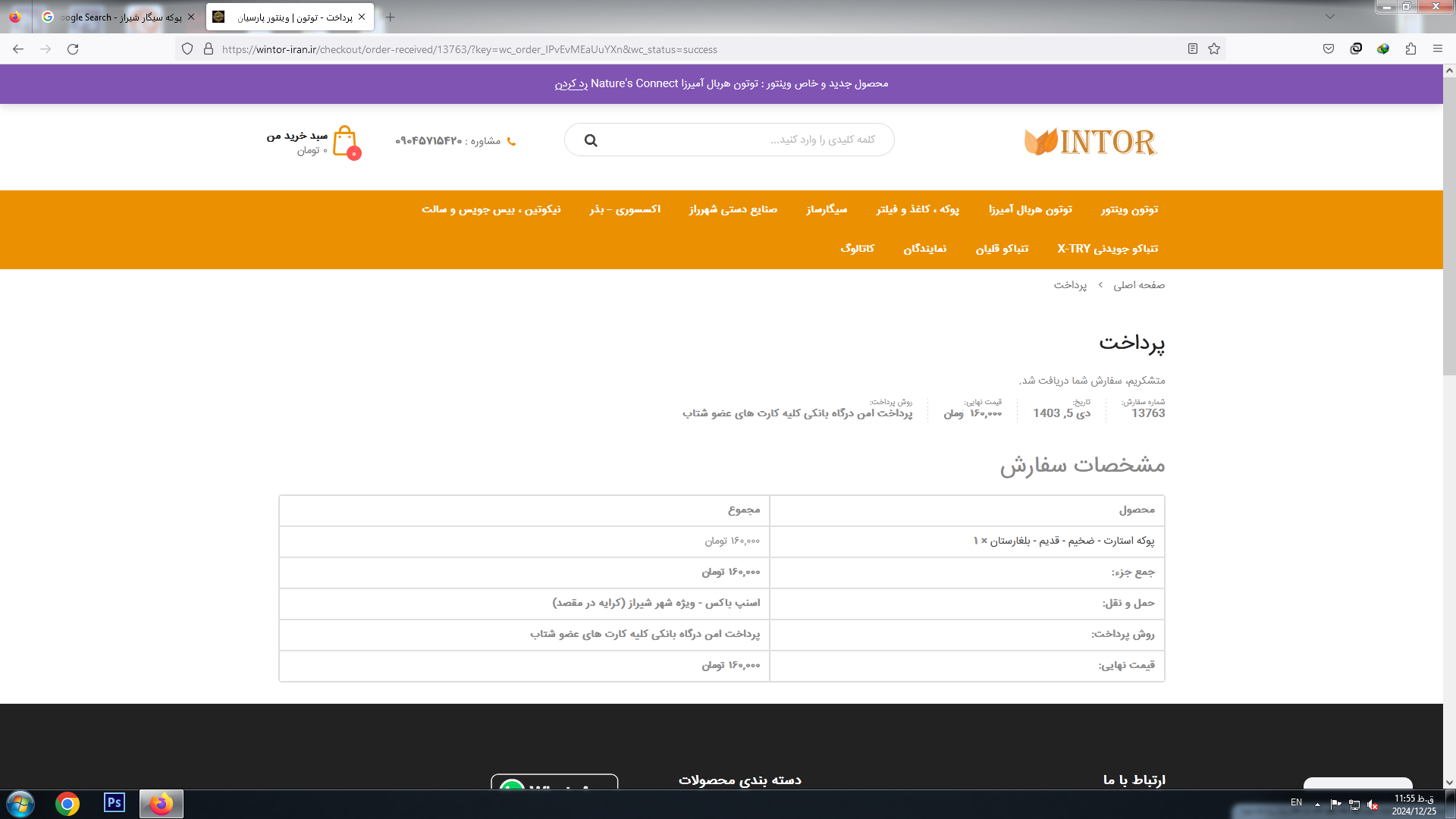This screenshot has height=819, width=1456.
Task: Show hidden system tray icons arrow
Action: pyautogui.click(x=1317, y=804)
